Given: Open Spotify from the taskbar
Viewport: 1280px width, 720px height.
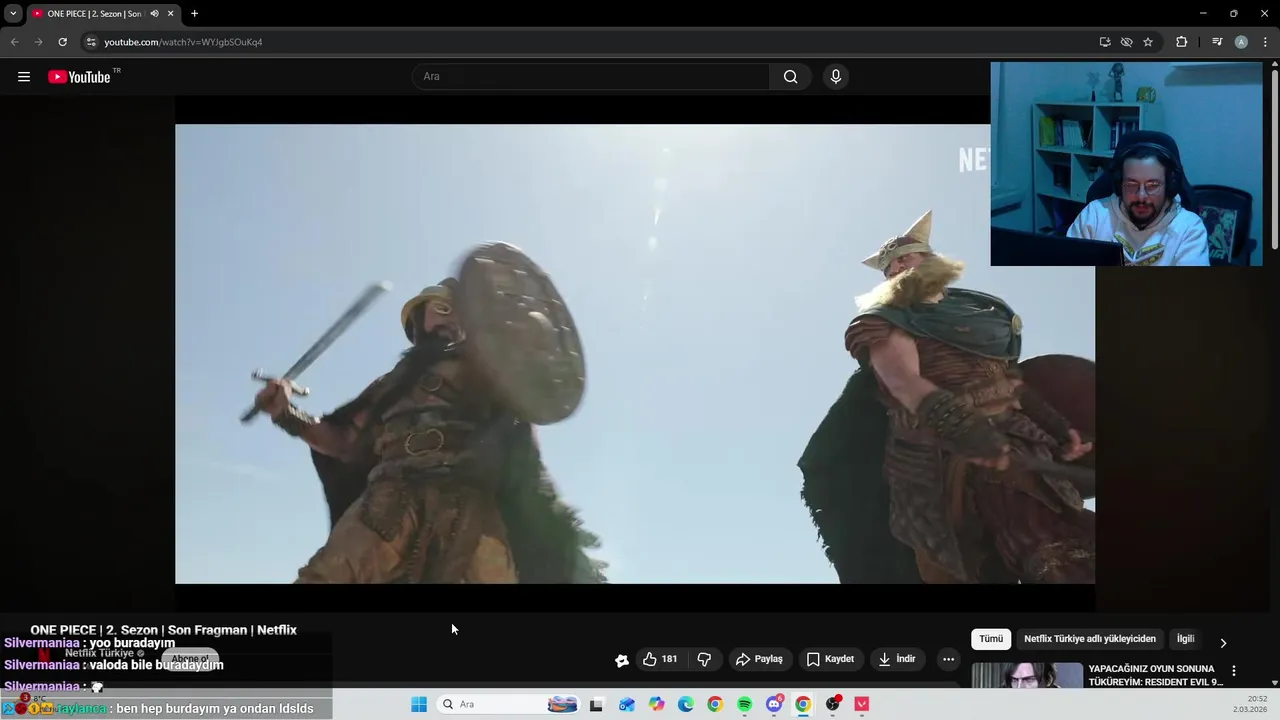Looking at the screenshot, I should [744, 704].
